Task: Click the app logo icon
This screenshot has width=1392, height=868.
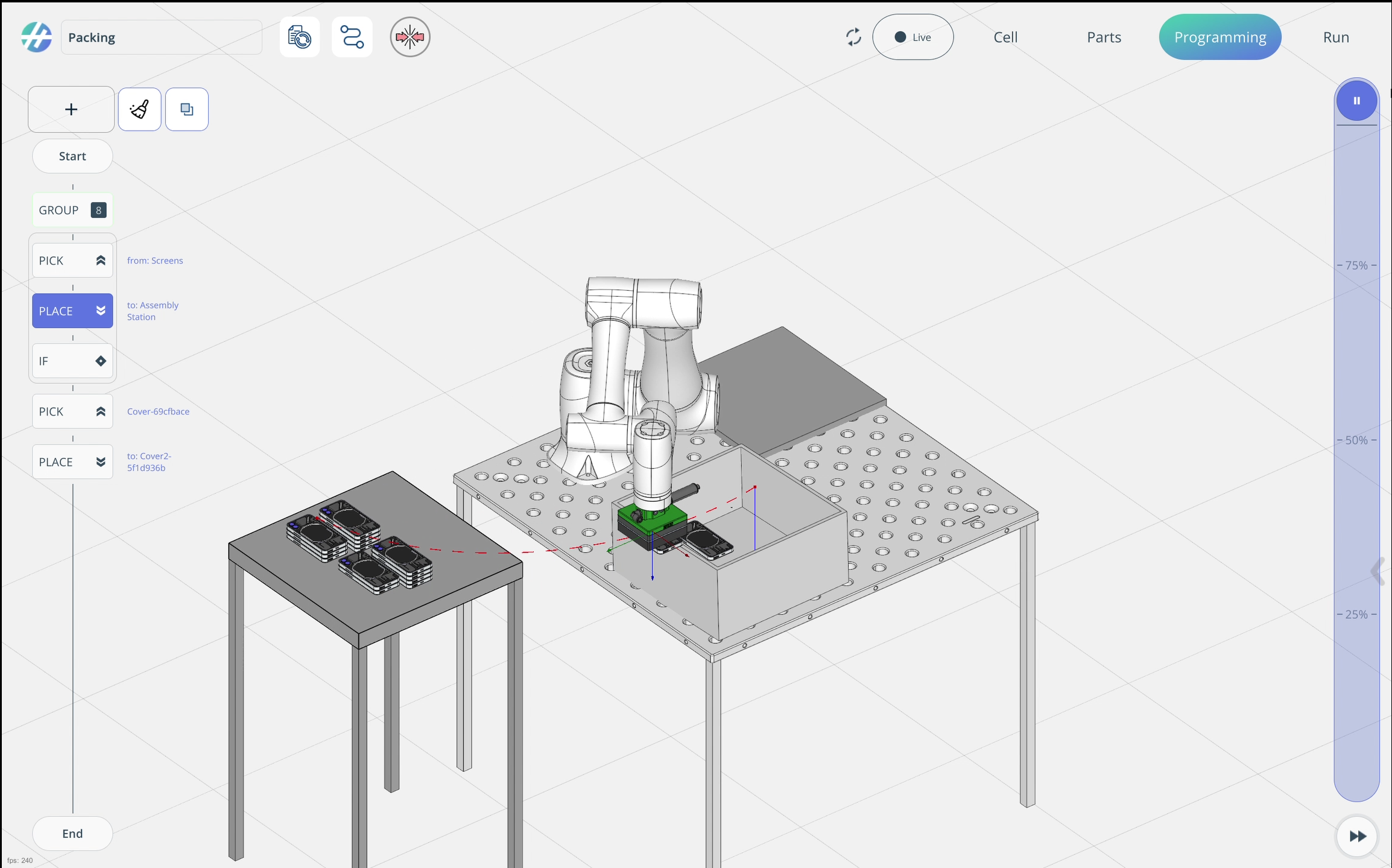Action: (x=36, y=37)
